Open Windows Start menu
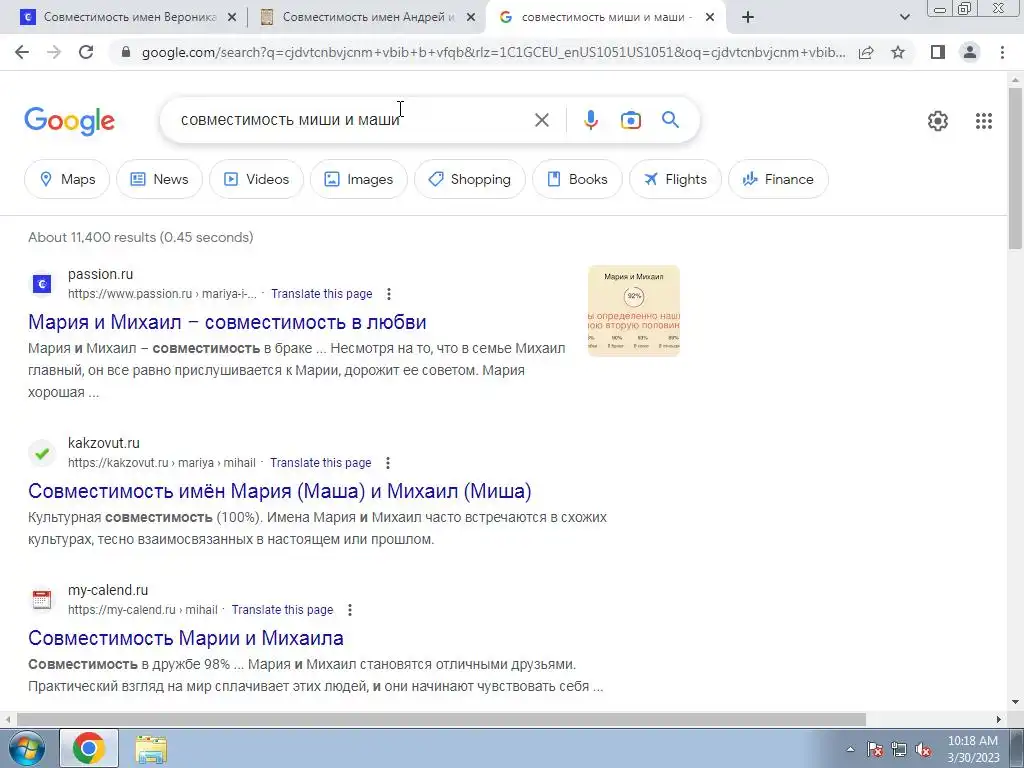This screenshot has width=1024, height=768. coord(26,748)
